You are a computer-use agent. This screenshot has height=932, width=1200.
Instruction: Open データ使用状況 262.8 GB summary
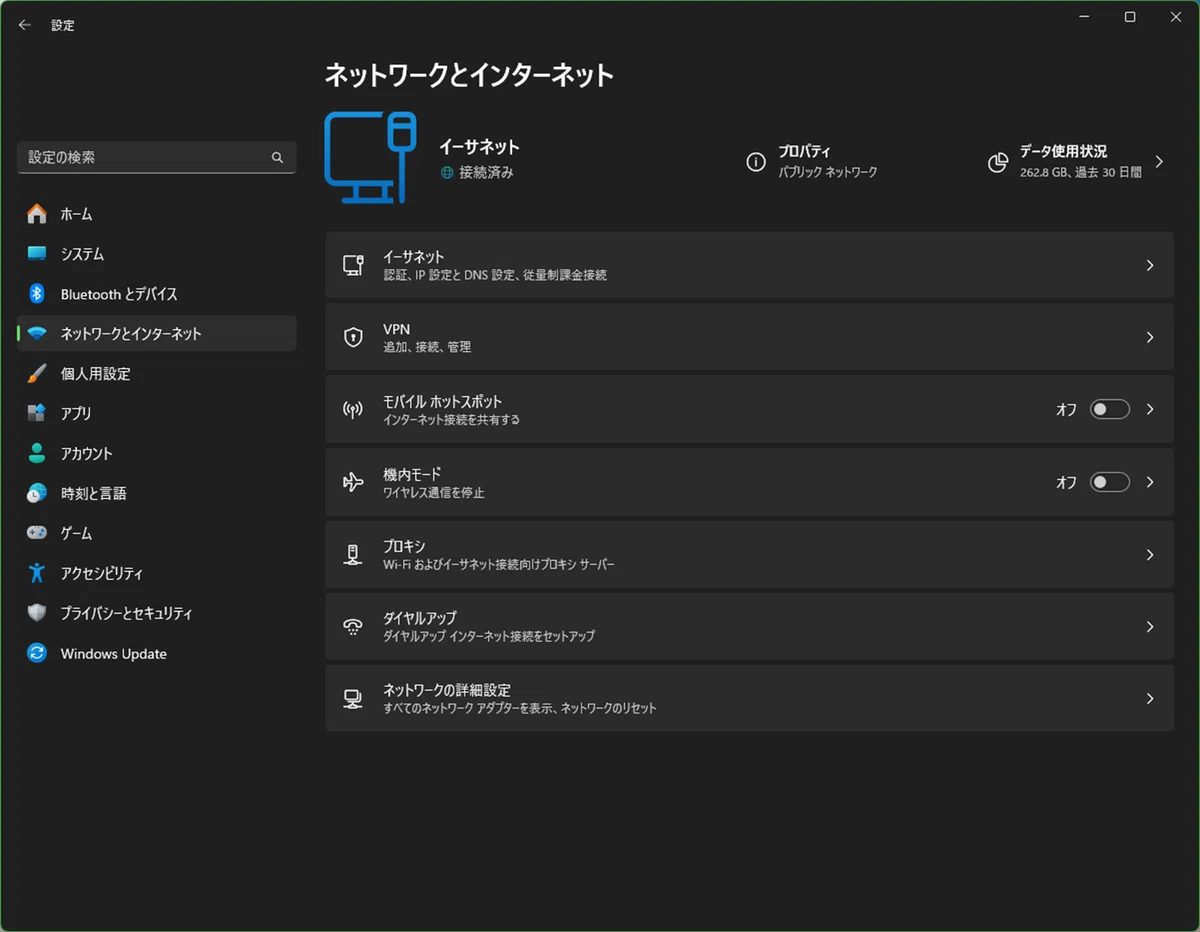coord(1076,162)
